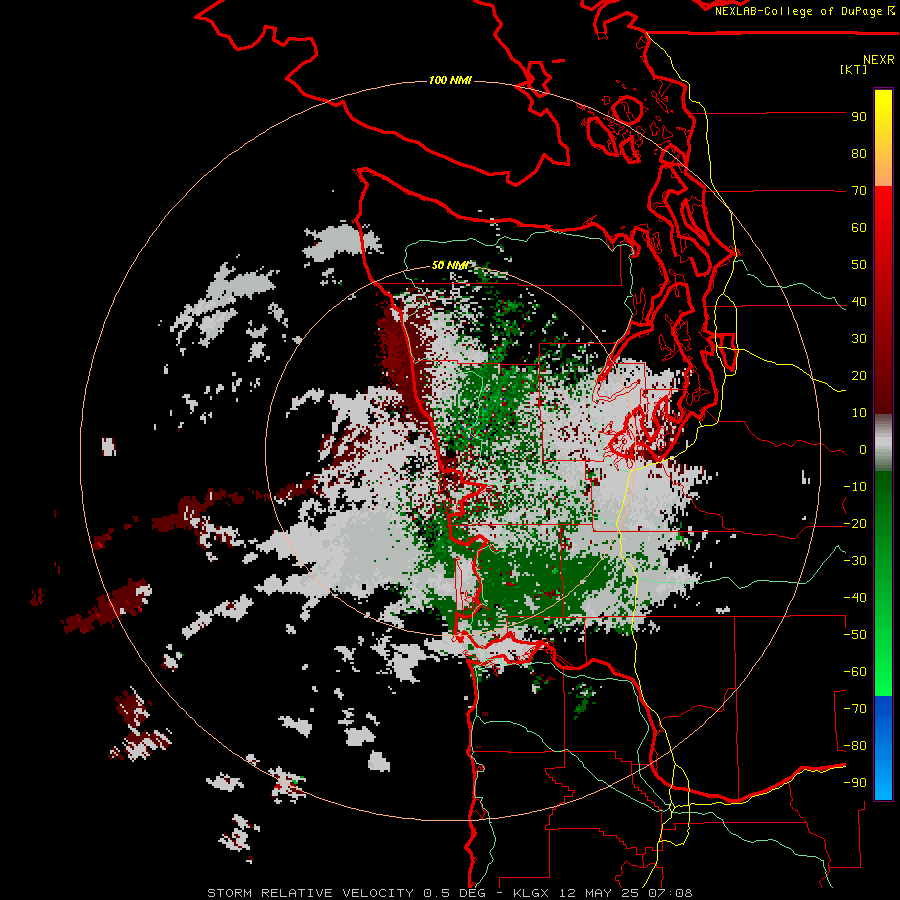Click the STORM RELATIVE VELOCITY caption text

pos(311,893)
